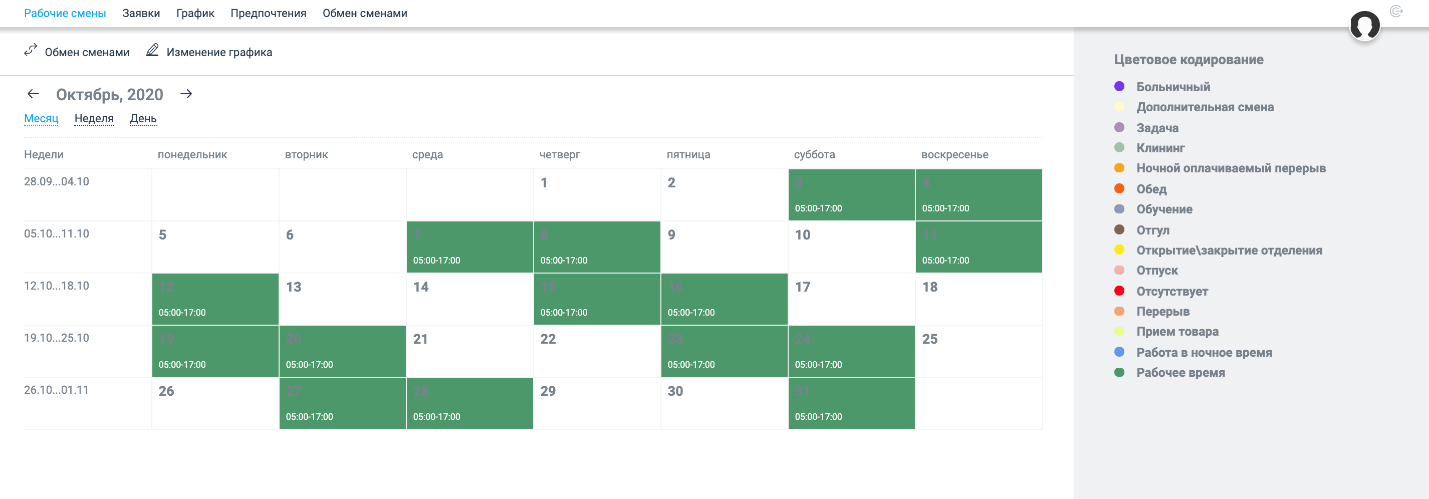Click the schedule change pencil icon
Viewport: 1429px width, 499px height.
[153, 50]
